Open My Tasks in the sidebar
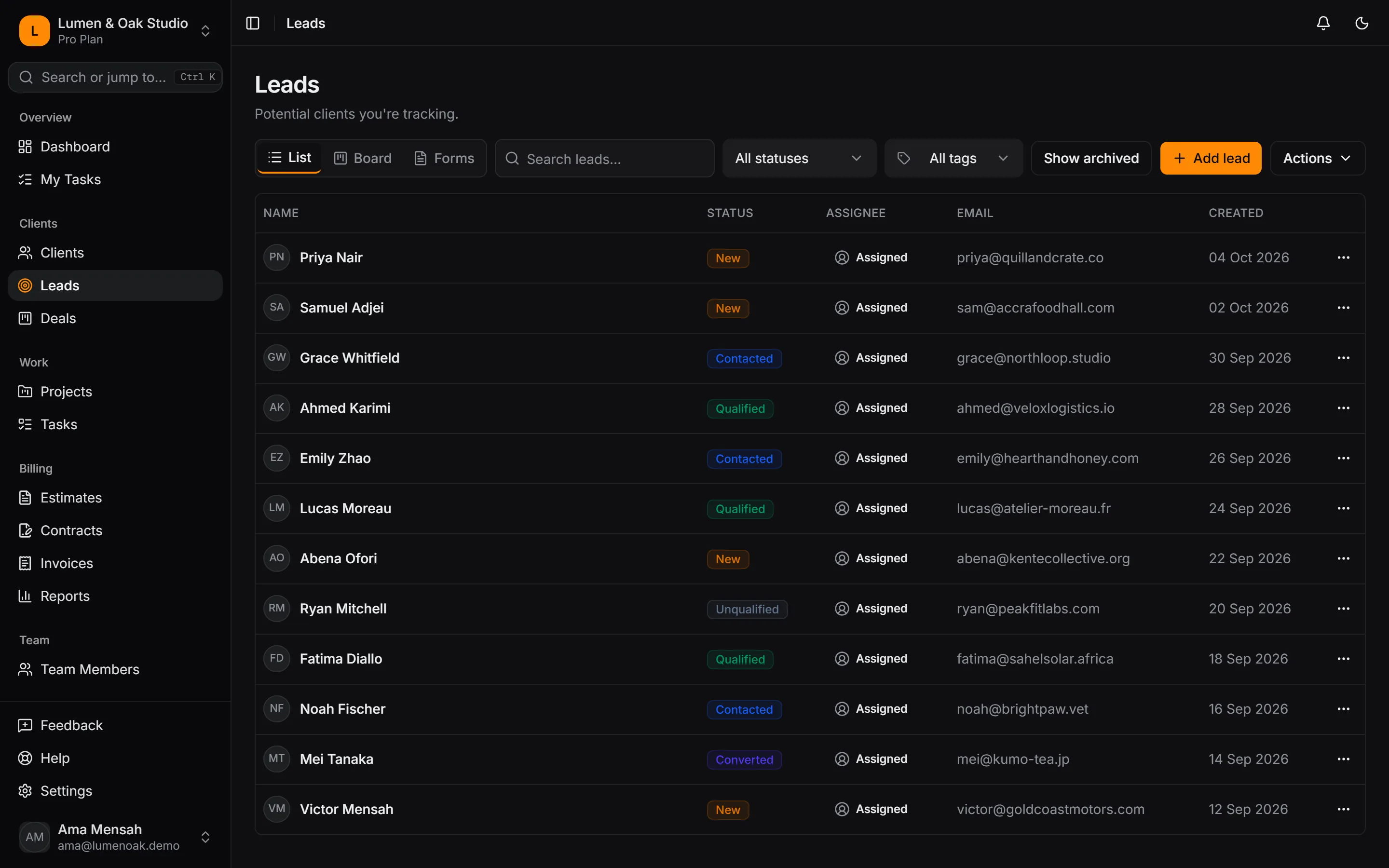 pos(115,180)
